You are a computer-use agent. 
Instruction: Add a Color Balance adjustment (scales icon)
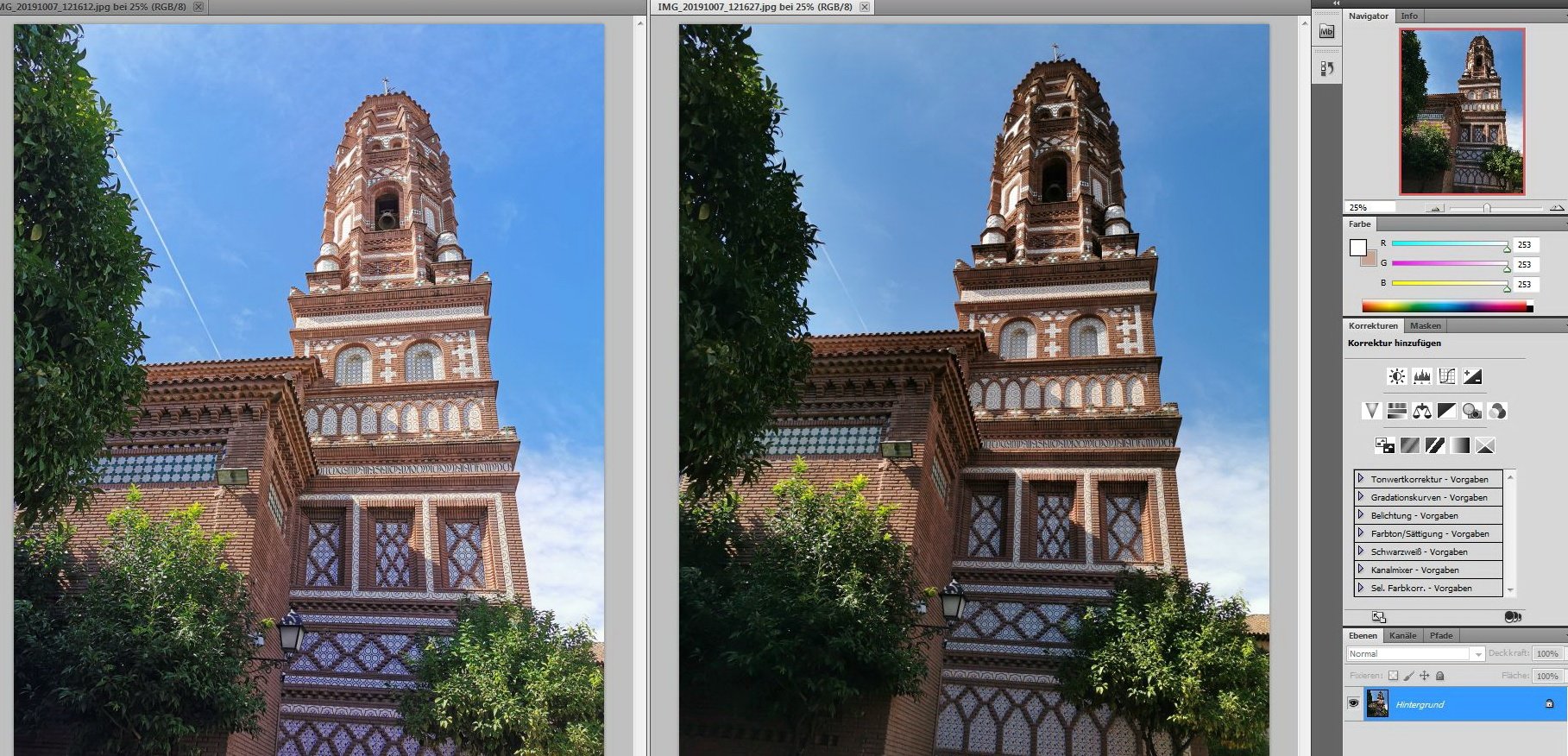tap(1421, 411)
